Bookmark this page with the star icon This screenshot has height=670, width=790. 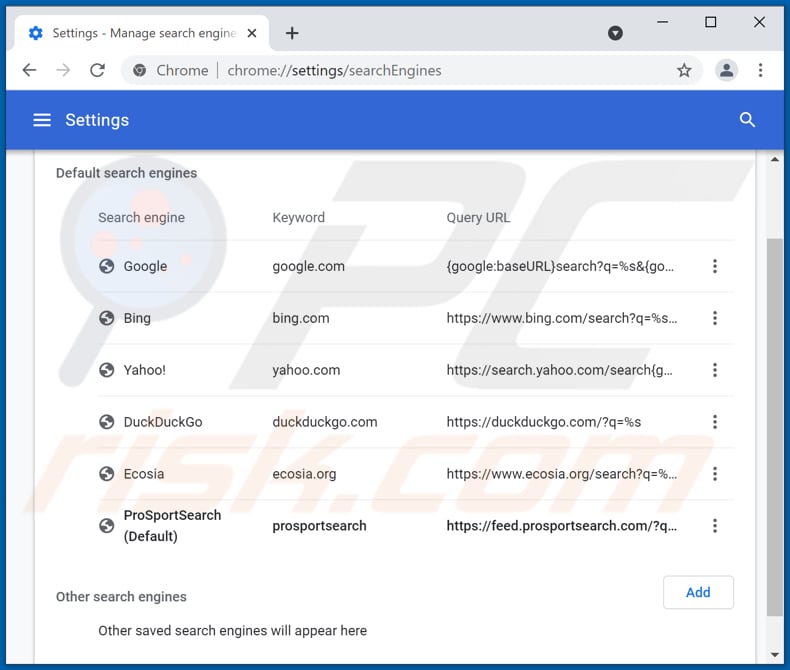coord(684,71)
